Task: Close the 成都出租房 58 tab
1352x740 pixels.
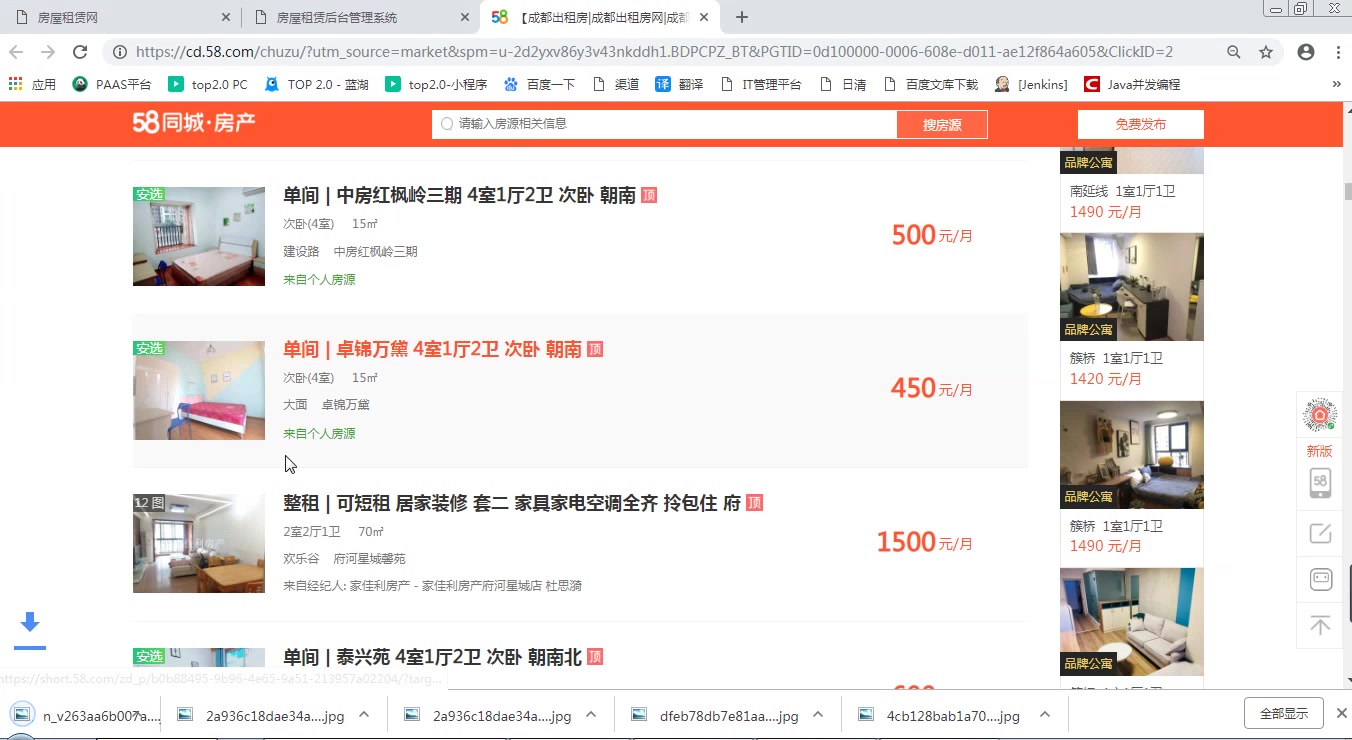Action: pos(704,17)
